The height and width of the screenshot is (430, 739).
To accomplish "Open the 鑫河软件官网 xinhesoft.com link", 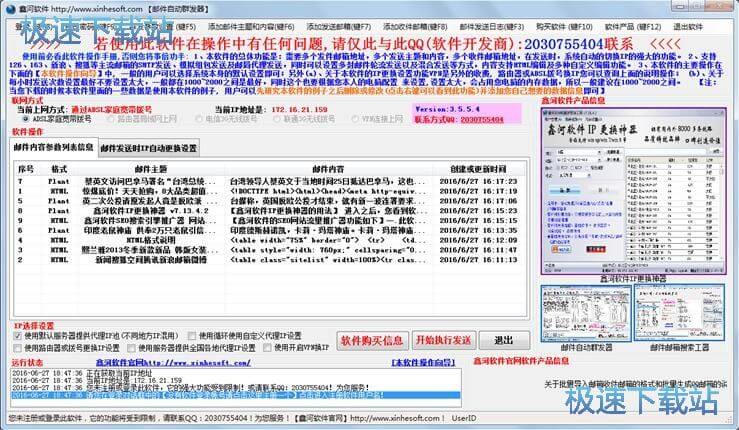I will (173, 363).
